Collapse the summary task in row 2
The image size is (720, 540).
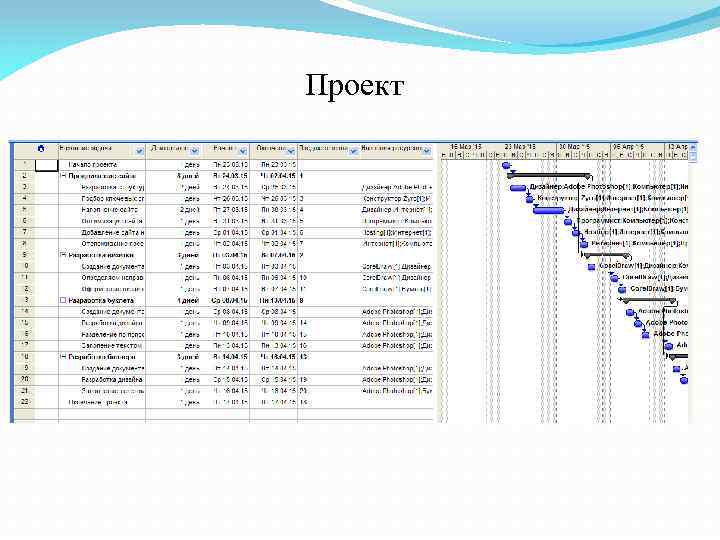pos(63,176)
